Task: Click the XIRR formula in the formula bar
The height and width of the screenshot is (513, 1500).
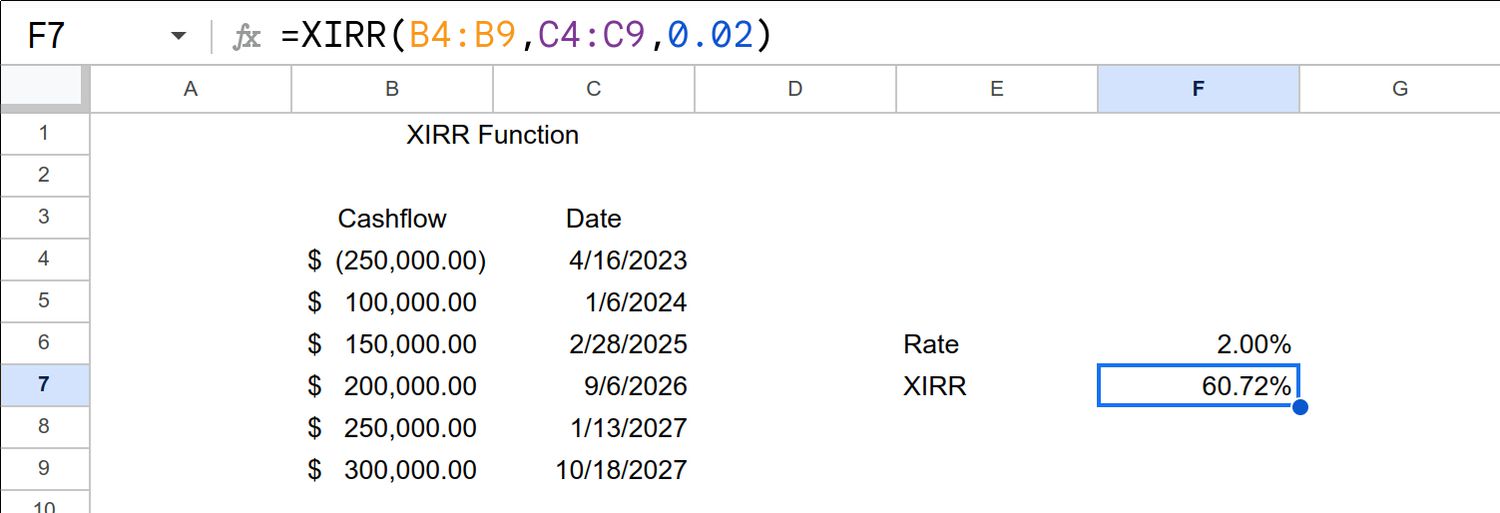Action: (527, 35)
